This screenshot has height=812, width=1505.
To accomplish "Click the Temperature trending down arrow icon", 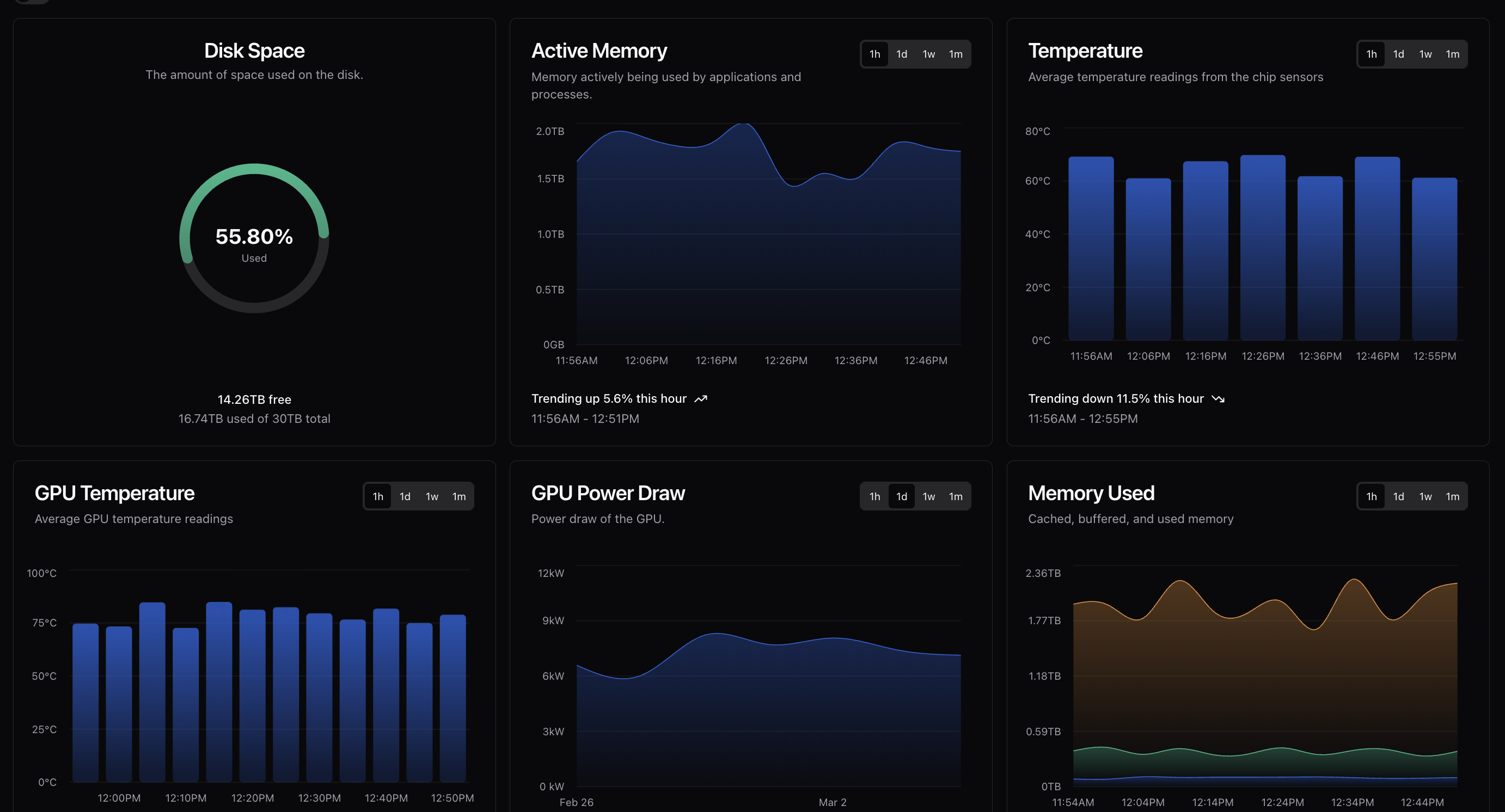I will click(1218, 399).
